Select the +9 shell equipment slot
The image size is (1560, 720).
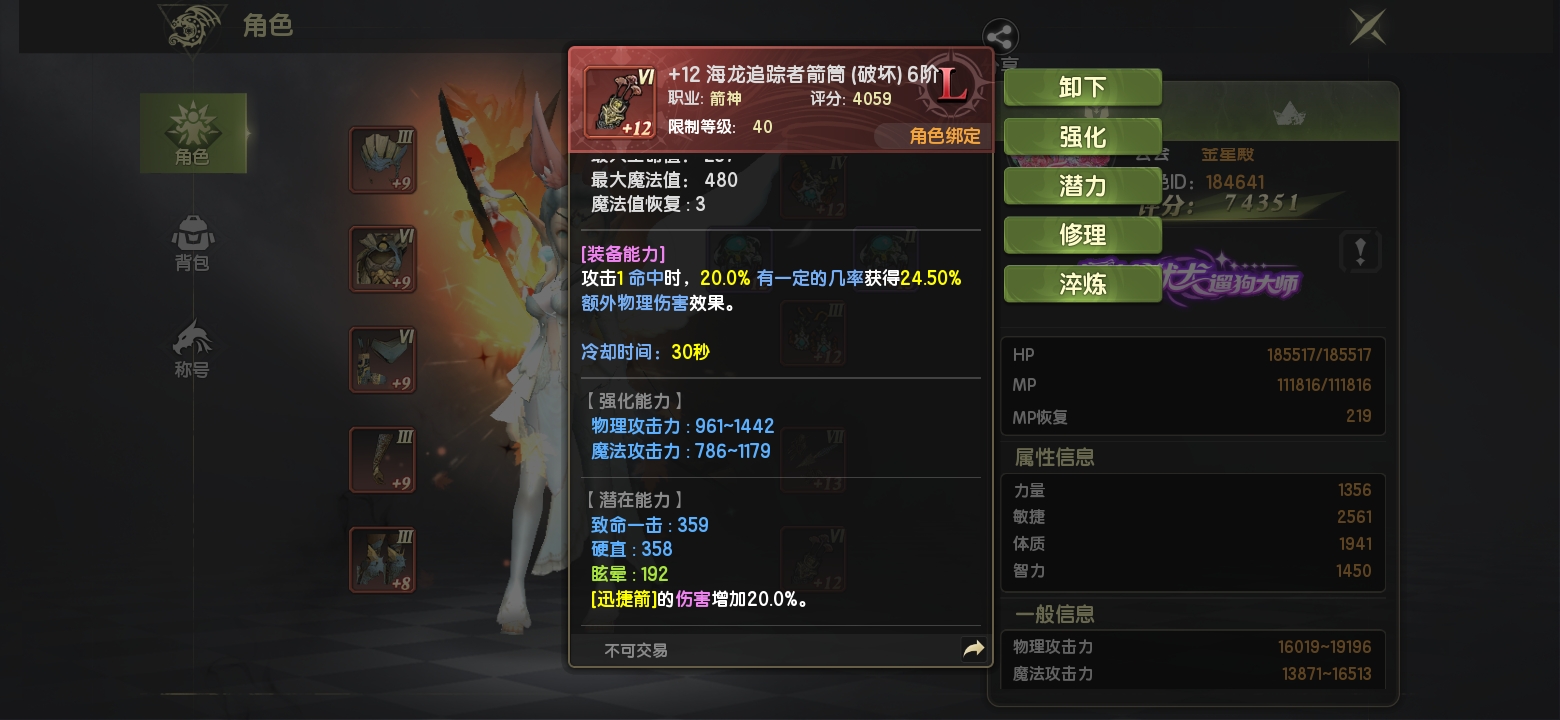coord(383,159)
